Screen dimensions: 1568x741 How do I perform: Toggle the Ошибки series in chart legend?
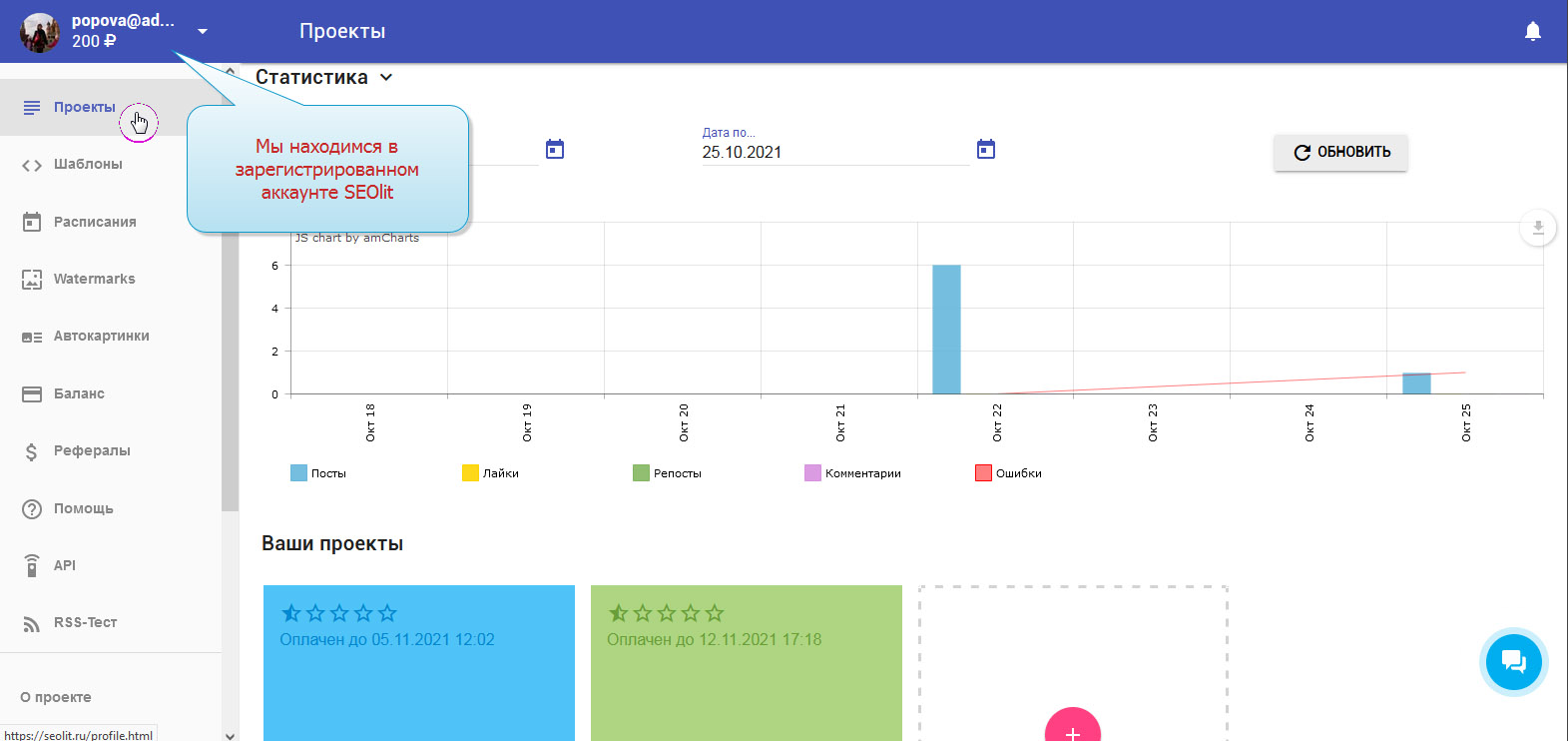pyautogui.click(x=983, y=473)
